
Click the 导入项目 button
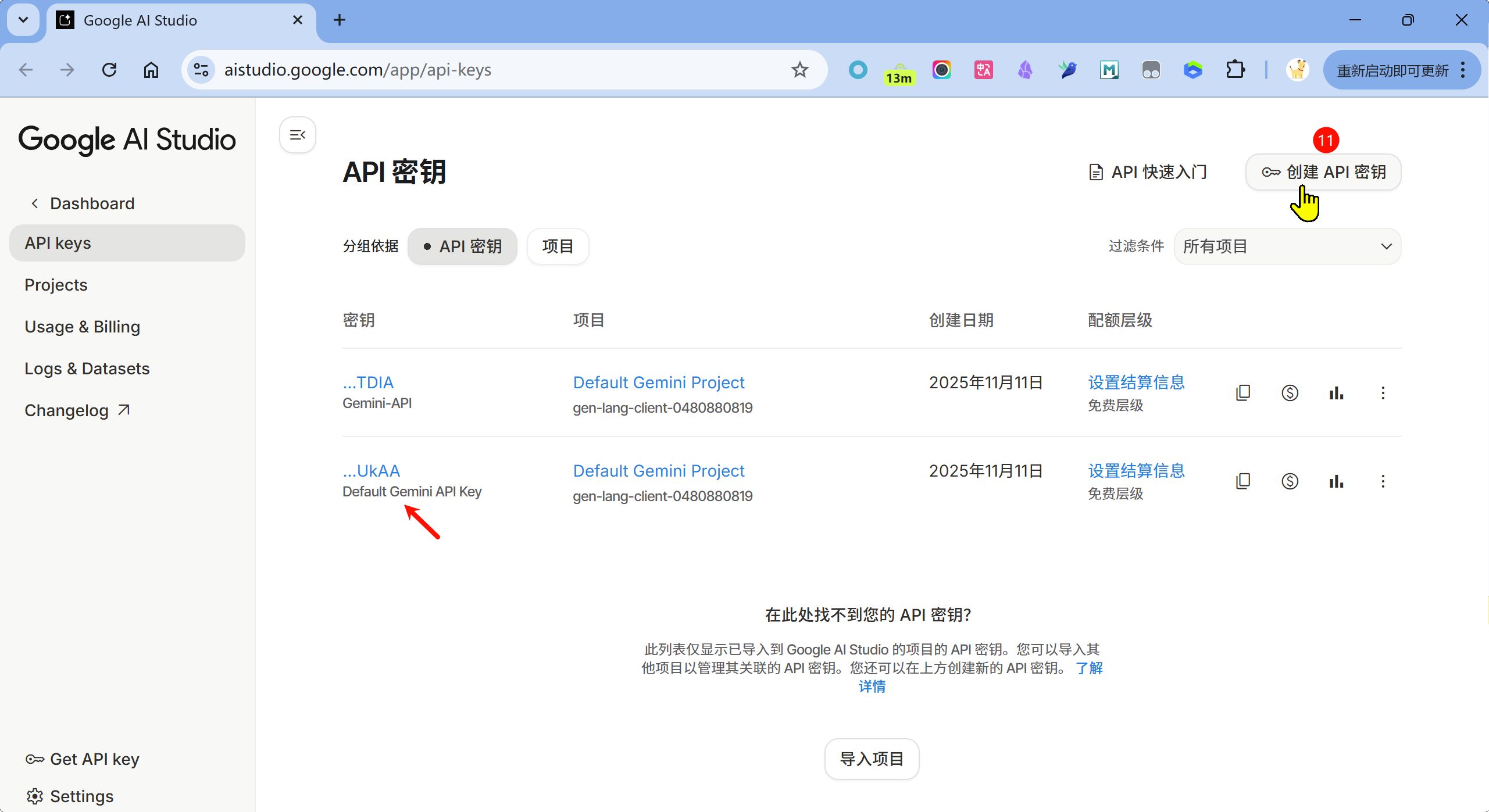click(872, 759)
